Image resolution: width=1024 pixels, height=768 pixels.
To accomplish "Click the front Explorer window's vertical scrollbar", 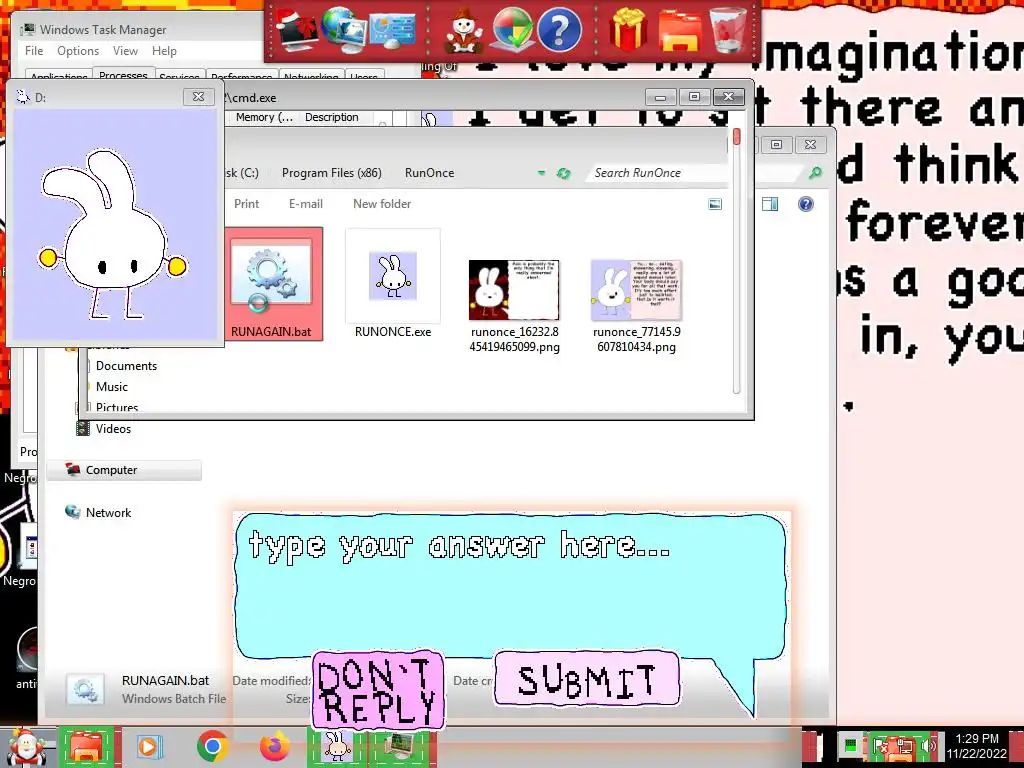I will tap(737, 261).
